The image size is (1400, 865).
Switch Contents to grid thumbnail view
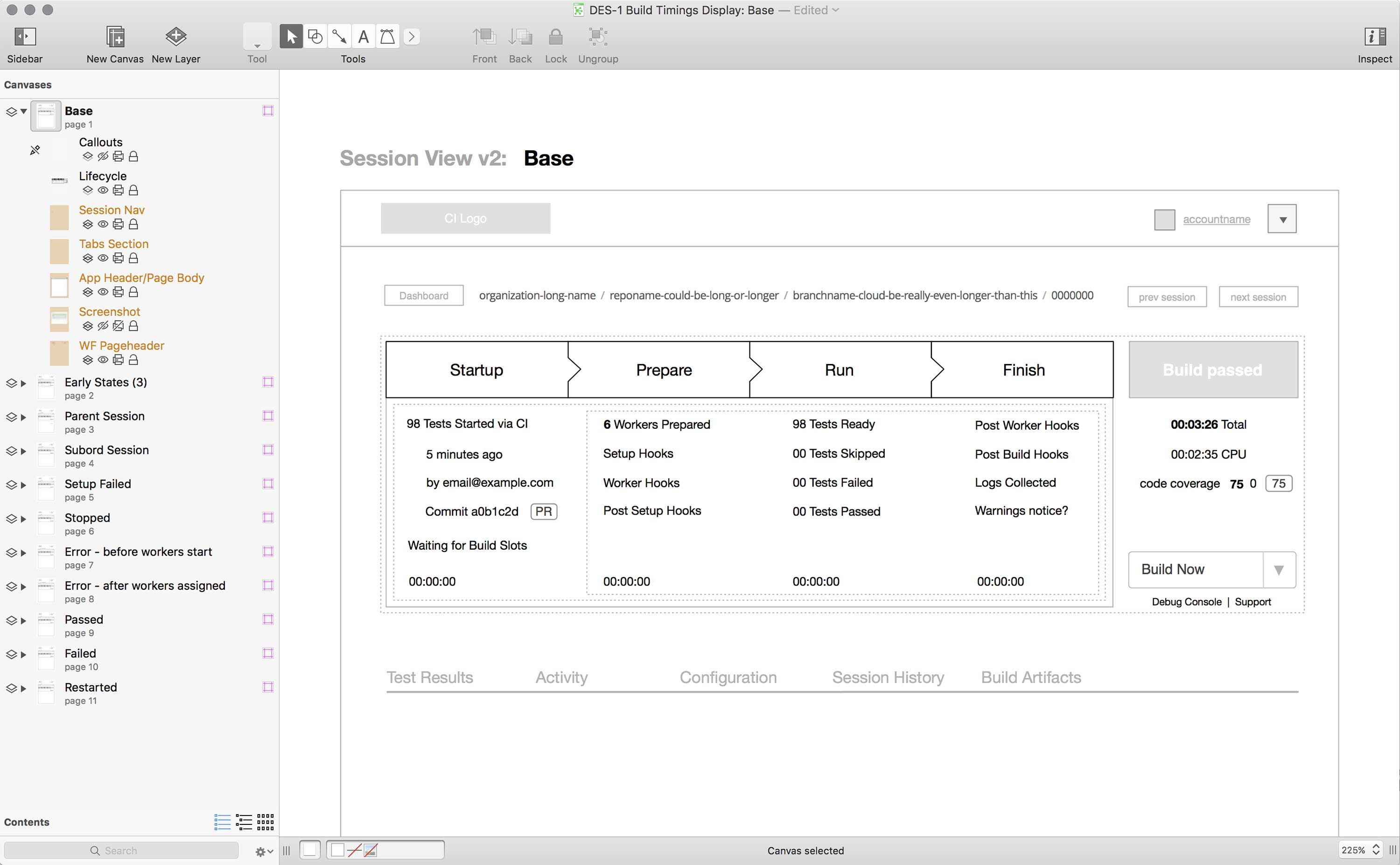pos(265,822)
